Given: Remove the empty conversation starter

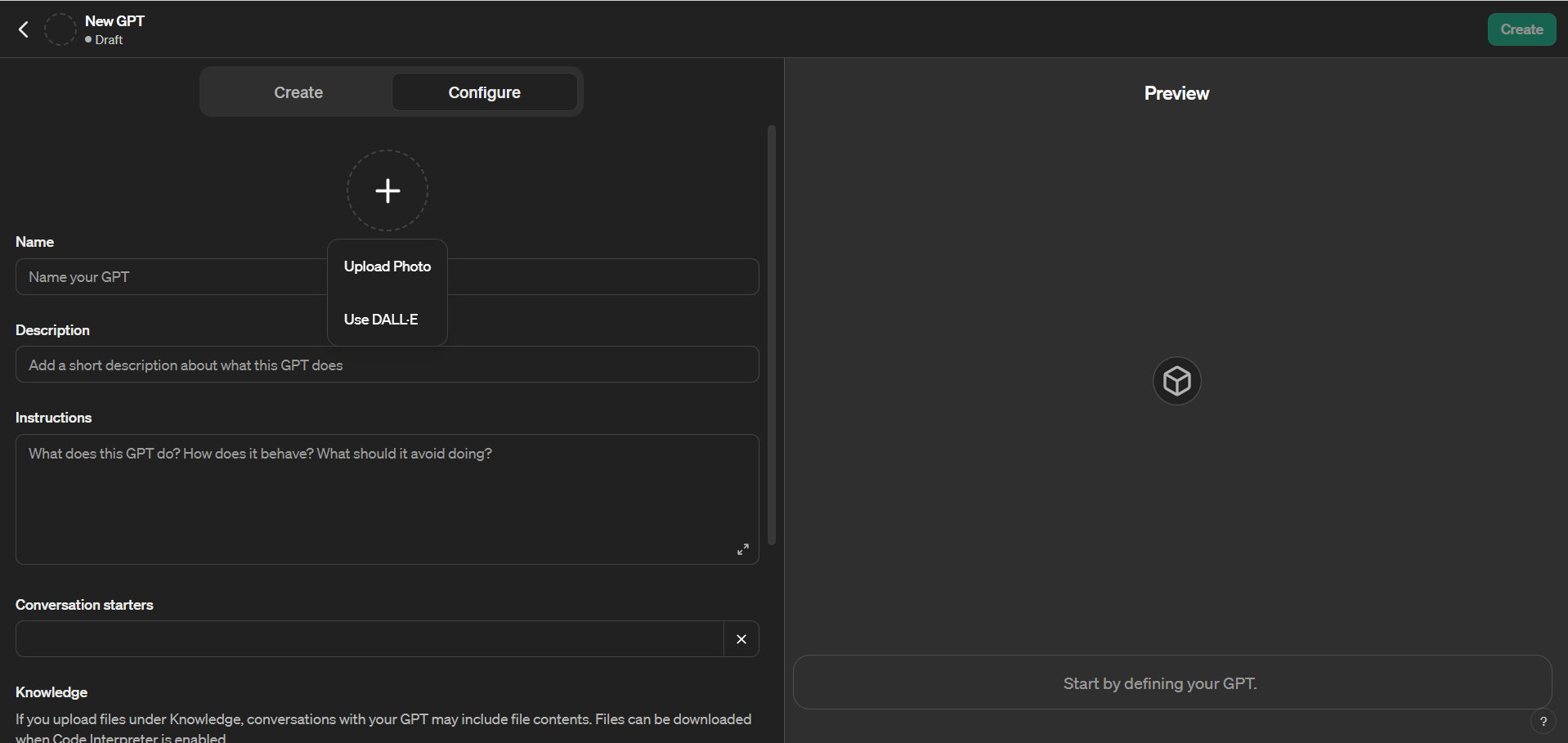Looking at the screenshot, I should click(741, 638).
